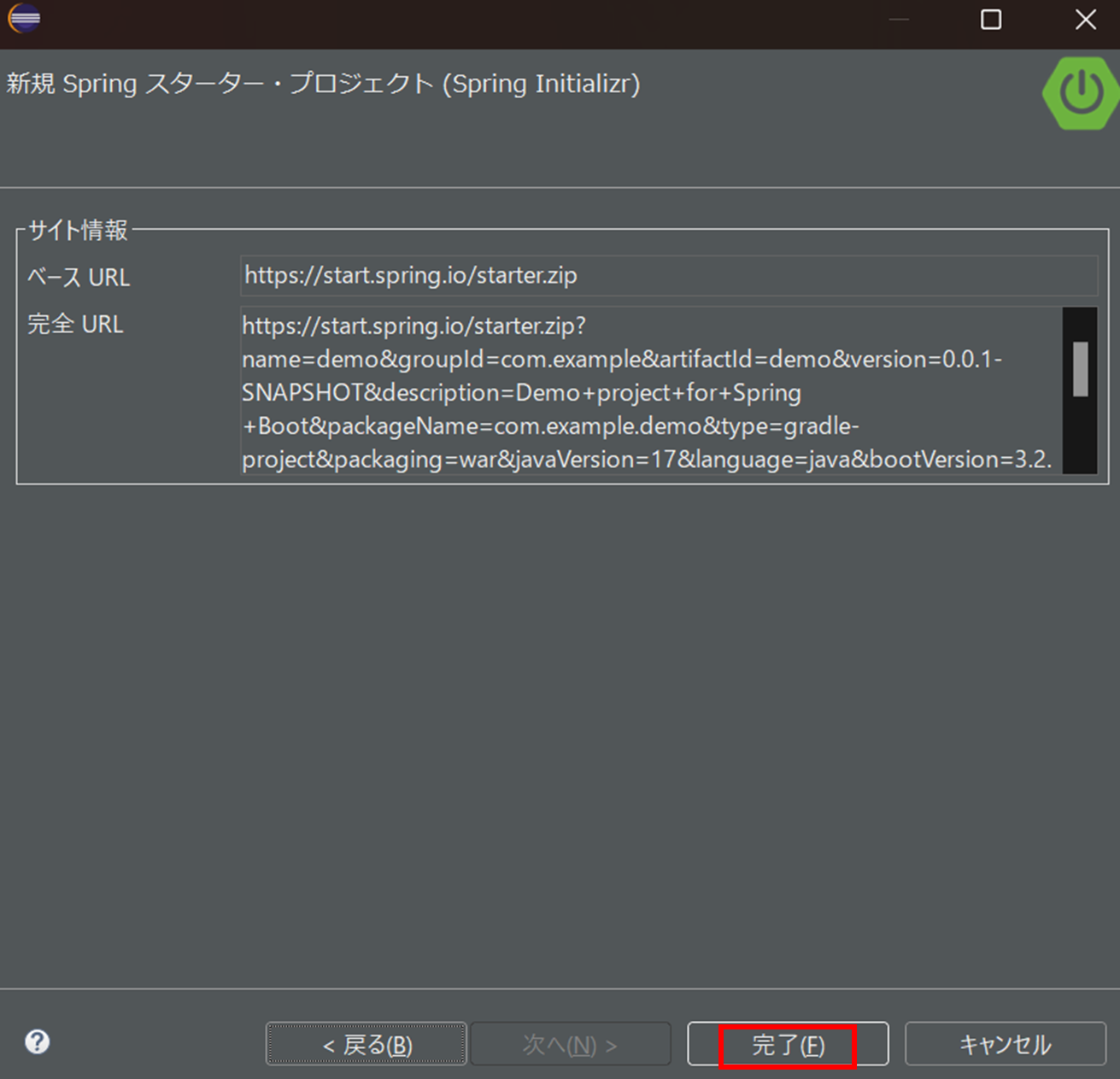Click the 完了(F) finish button
Screen dimensions: 1120x1079
tap(787, 1043)
